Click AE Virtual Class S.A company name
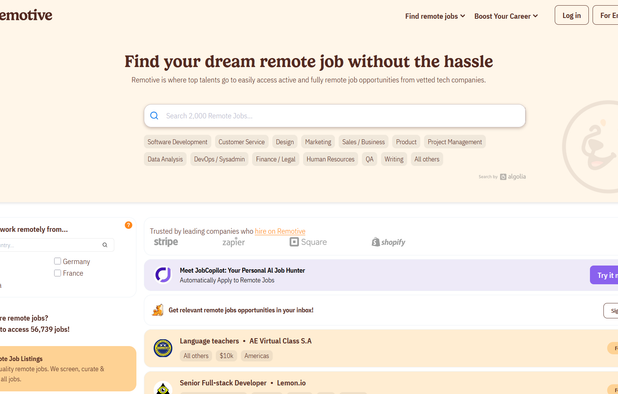 click(x=280, y=341)
